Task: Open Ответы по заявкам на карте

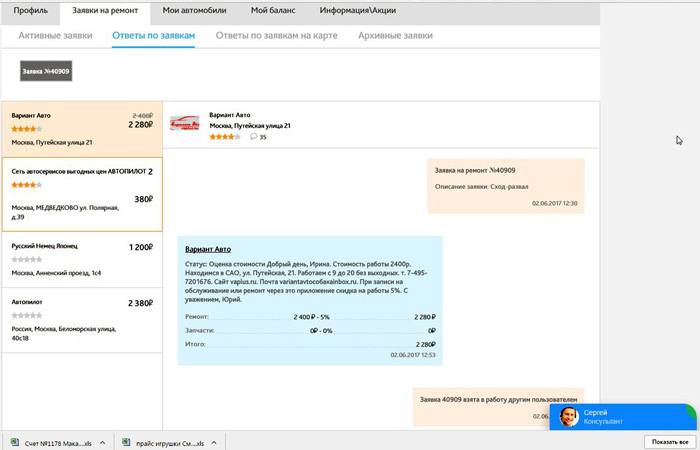Action: click(277, 35)
